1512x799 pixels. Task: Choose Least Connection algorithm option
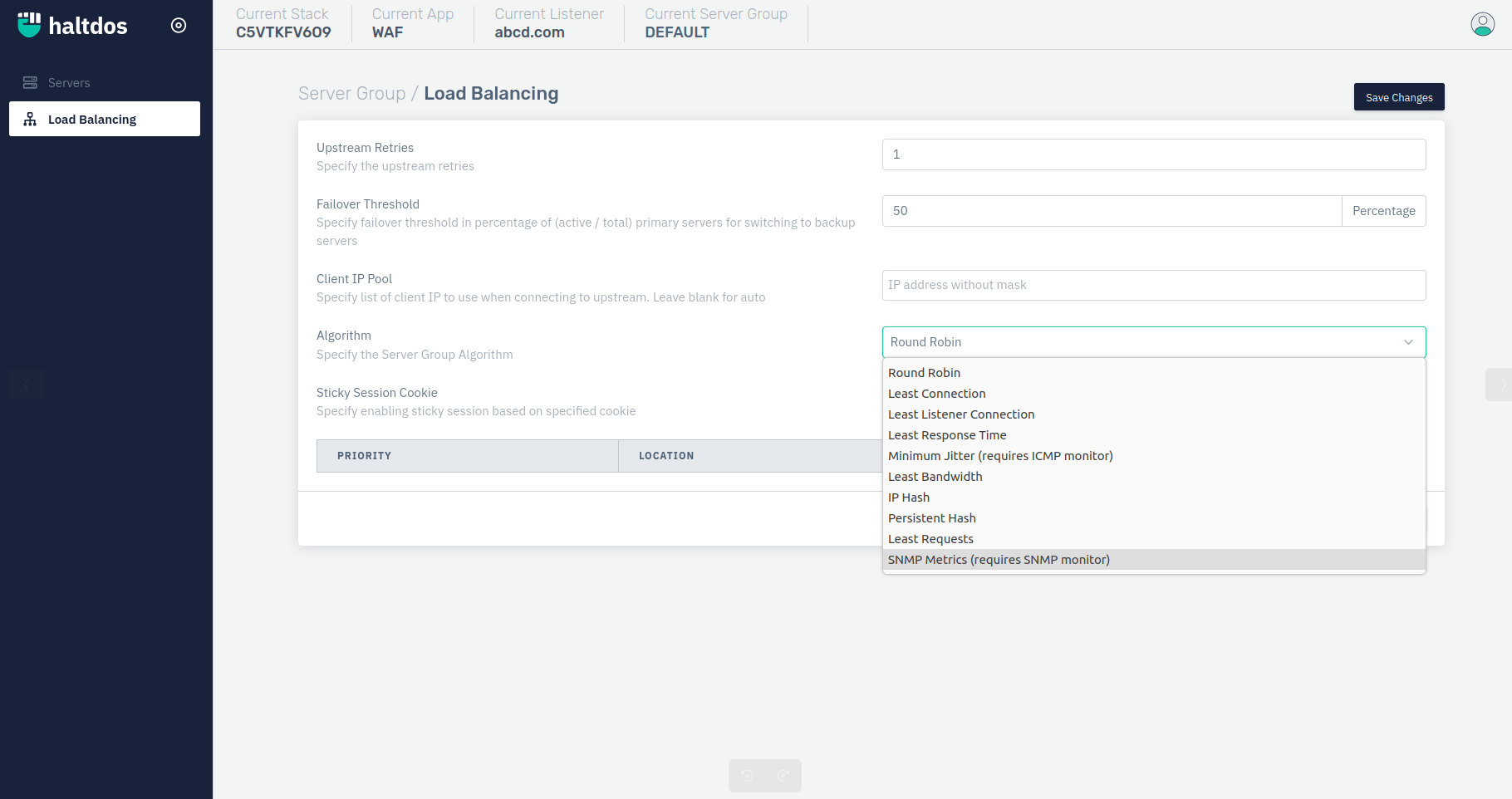pyautogui.click(x=1154, y=394)
